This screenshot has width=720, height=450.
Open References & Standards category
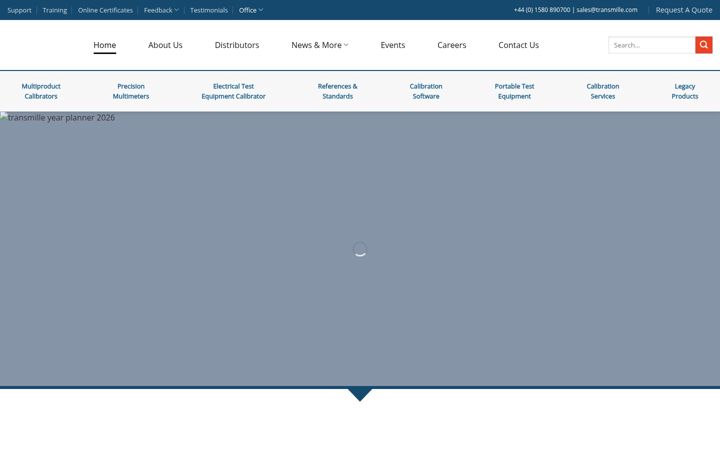(x=338, y=91)
